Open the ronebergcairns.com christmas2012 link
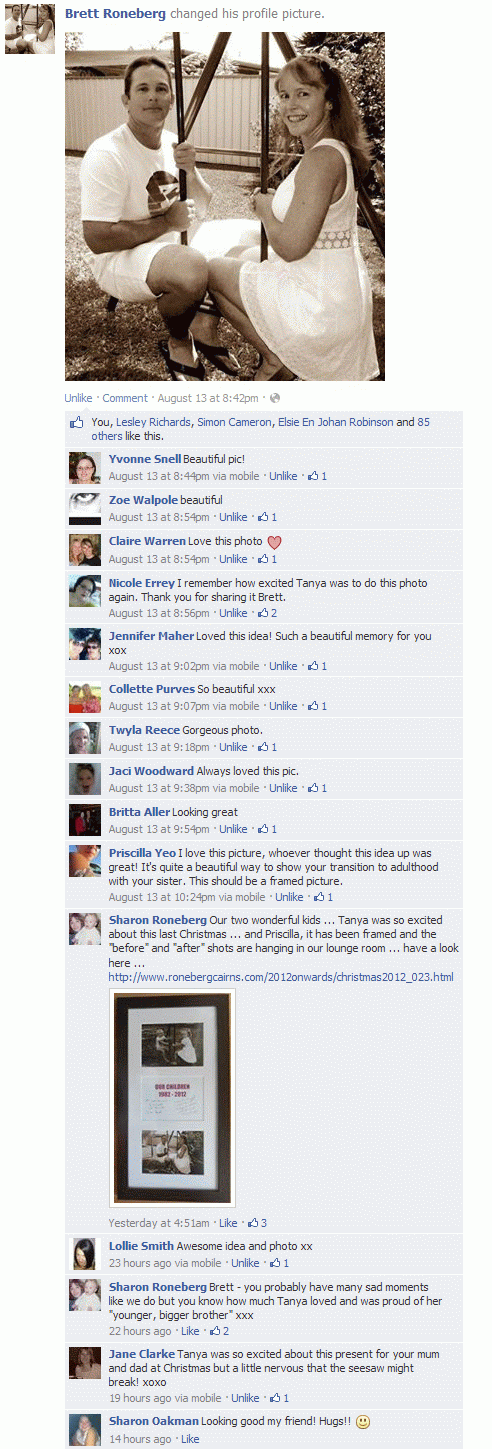 pyautogui.click(x=281, y=977)
